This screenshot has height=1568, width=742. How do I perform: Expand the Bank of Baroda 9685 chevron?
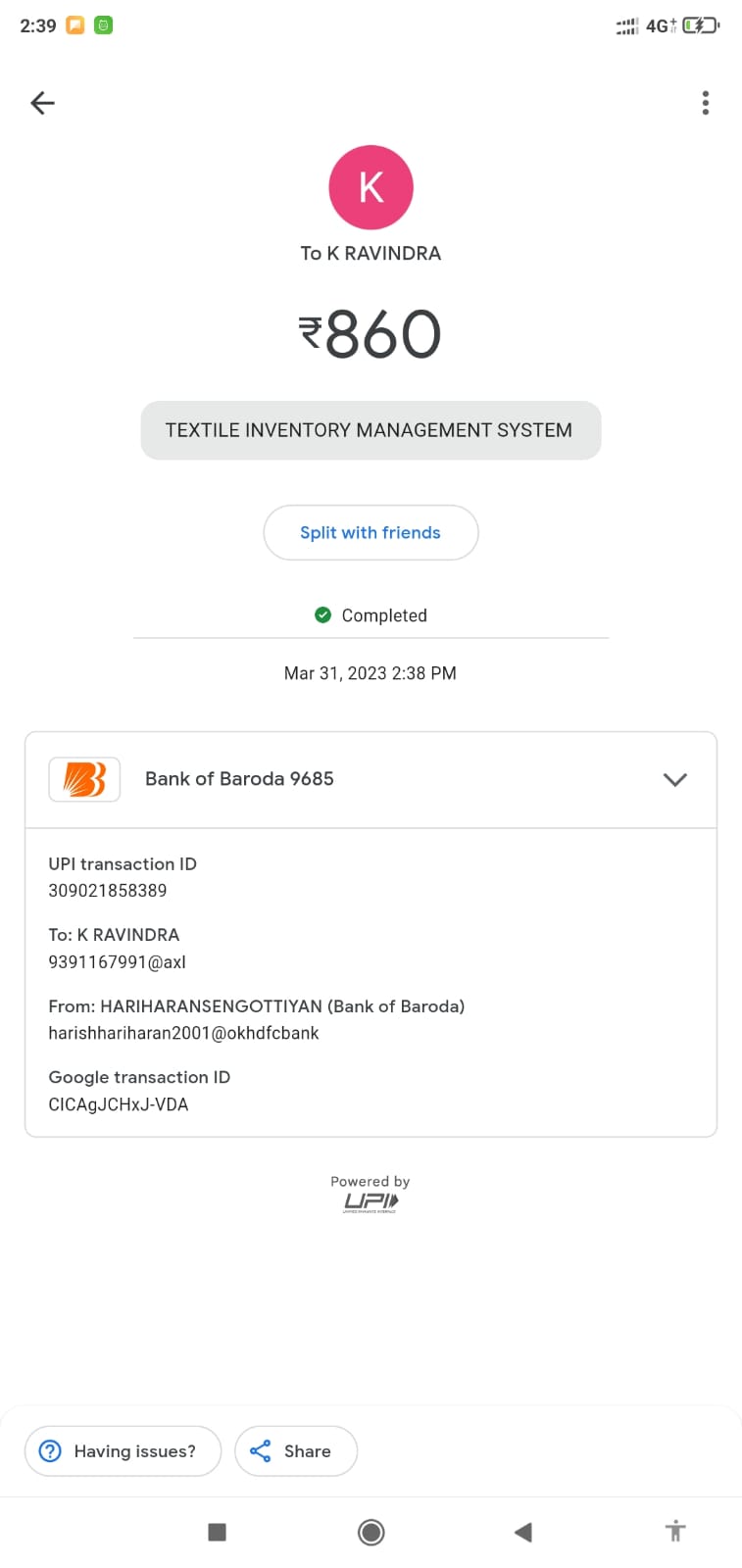[x=674, y=780]
